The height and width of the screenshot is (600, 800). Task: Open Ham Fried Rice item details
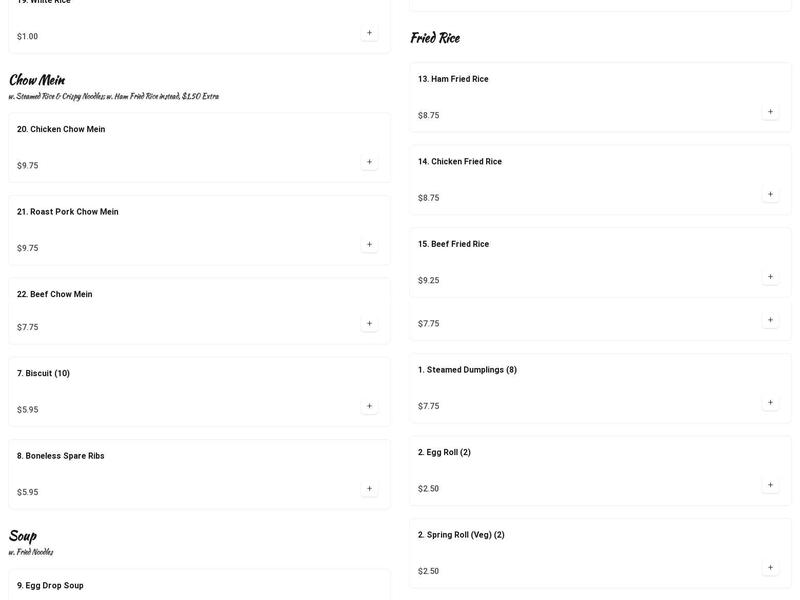point(453,79)
